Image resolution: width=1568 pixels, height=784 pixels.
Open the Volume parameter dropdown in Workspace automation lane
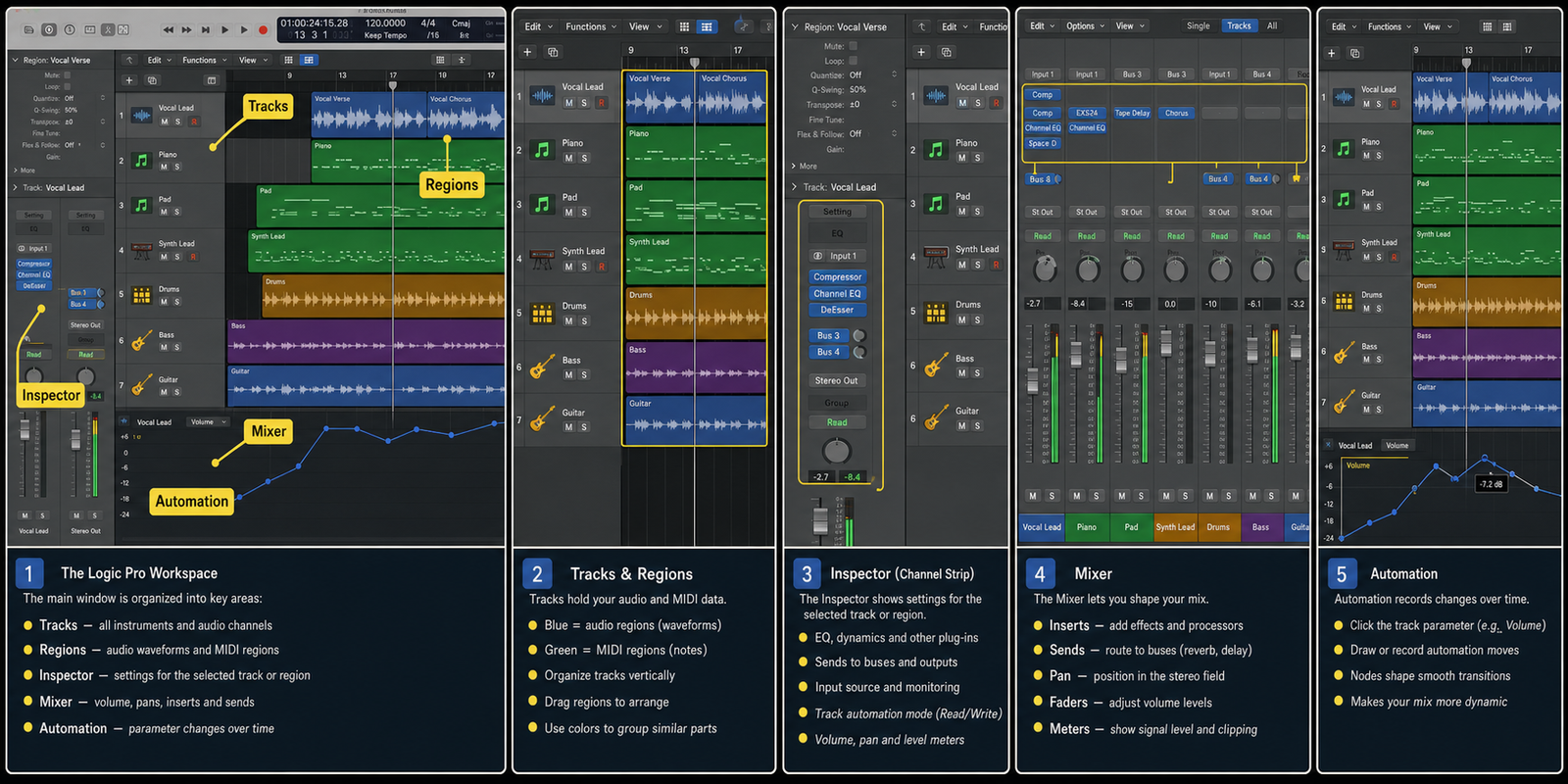[208, 421]
